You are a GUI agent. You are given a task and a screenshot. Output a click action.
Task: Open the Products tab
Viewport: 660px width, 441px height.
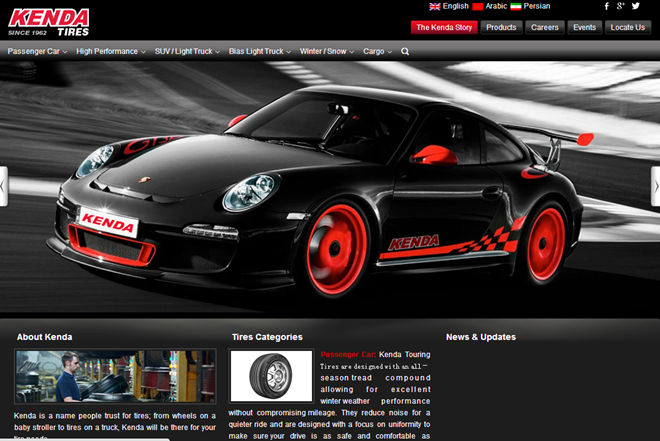[501, 27]
